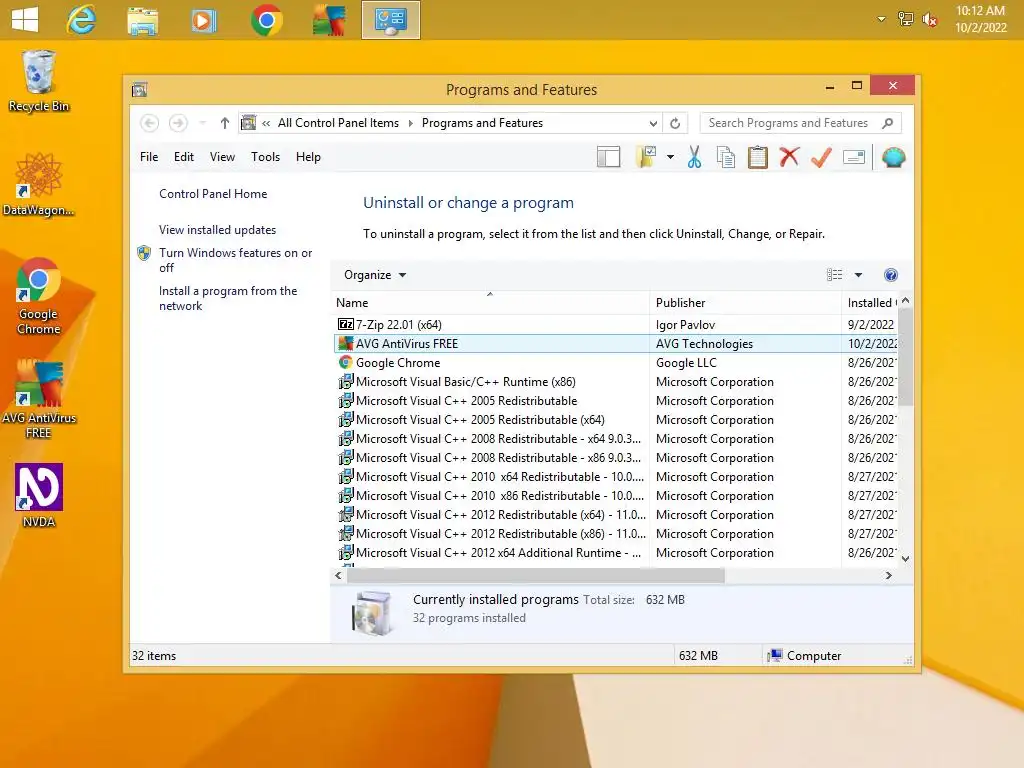The height and width of the screenshot is (768, 1024).
Task: Select the Google Chrome program row
Action: (x=615, y=362)
